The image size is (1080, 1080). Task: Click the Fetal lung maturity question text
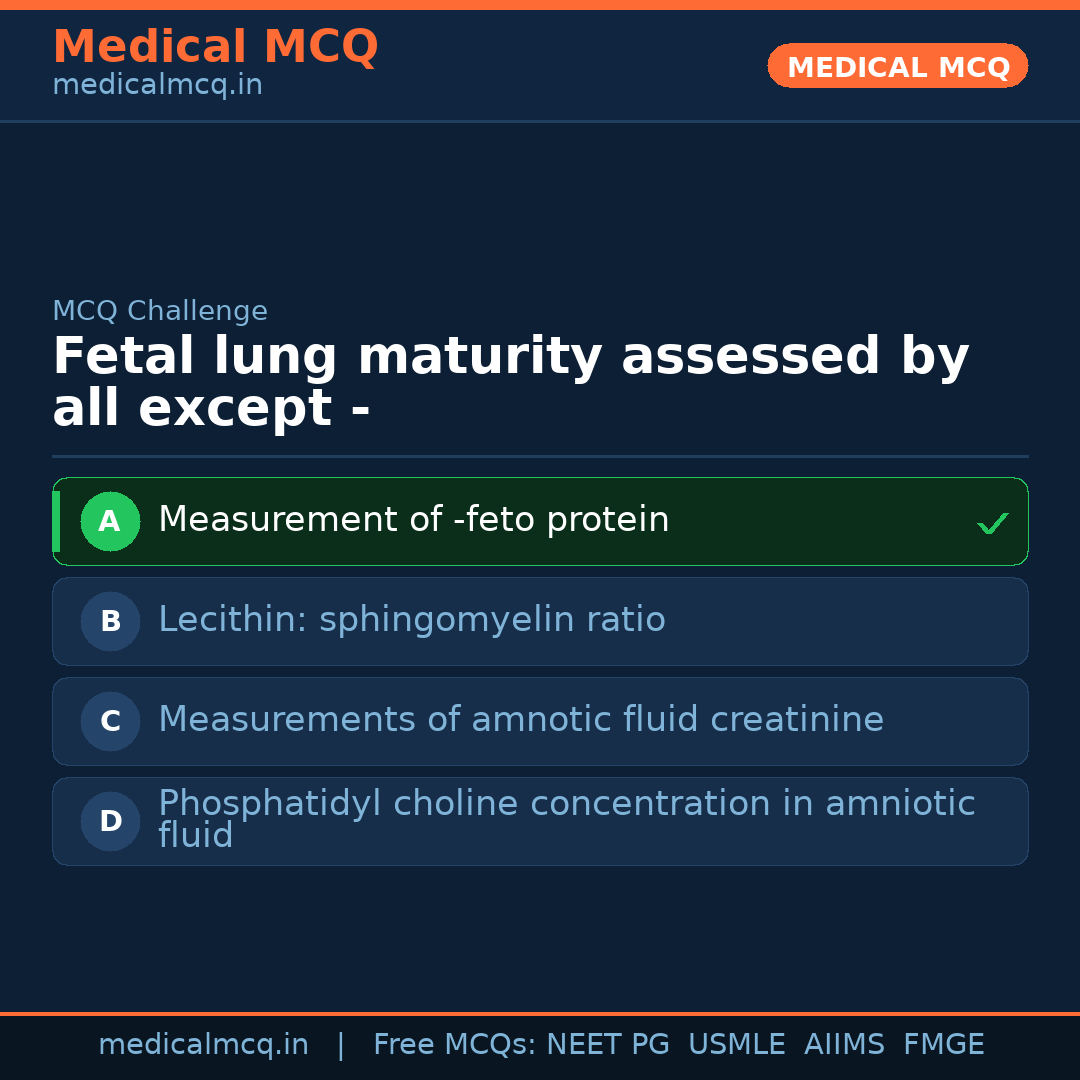(510, 383)
